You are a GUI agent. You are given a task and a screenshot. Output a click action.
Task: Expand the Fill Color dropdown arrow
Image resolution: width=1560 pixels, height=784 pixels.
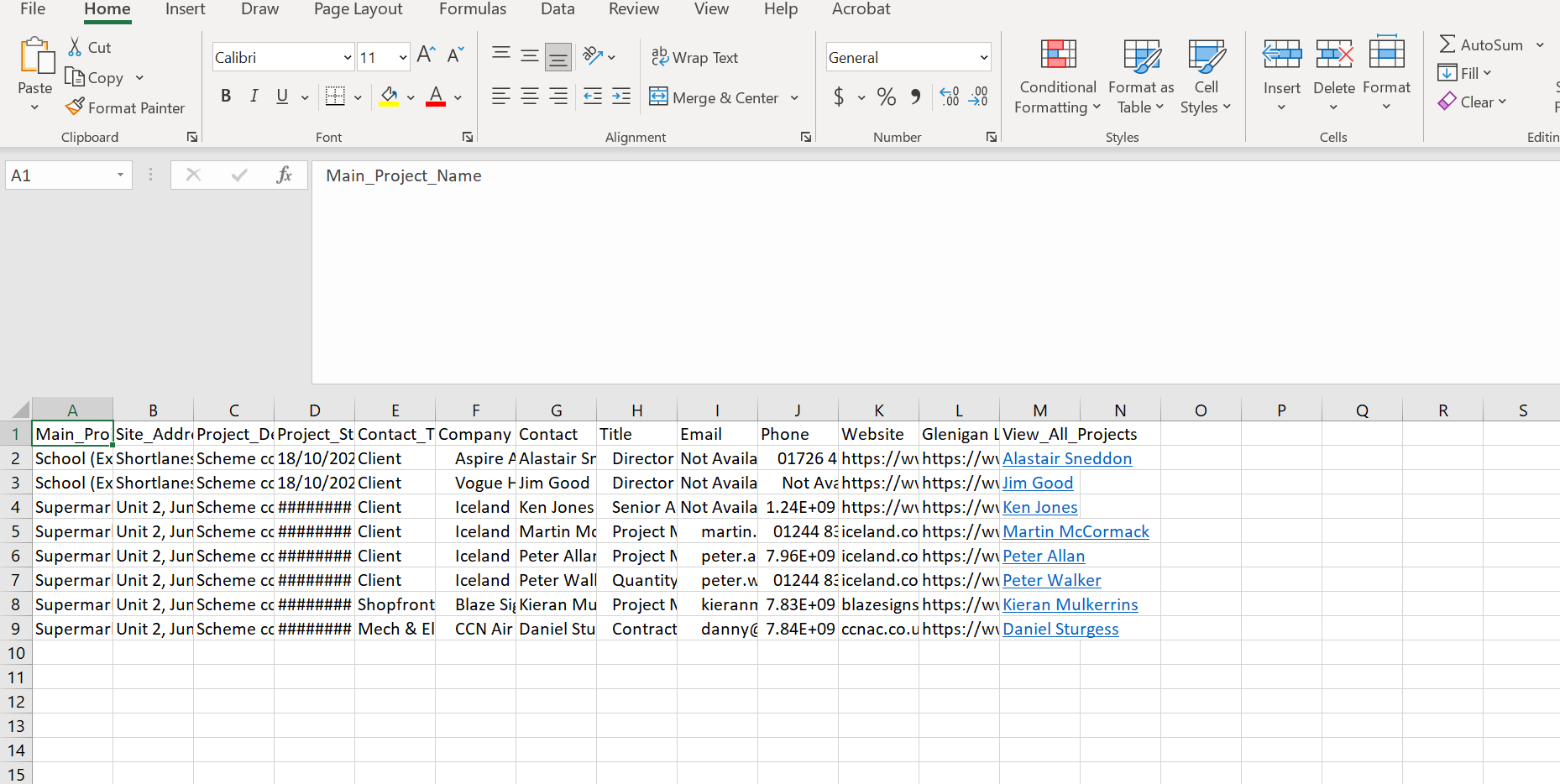tap(411, 97)
